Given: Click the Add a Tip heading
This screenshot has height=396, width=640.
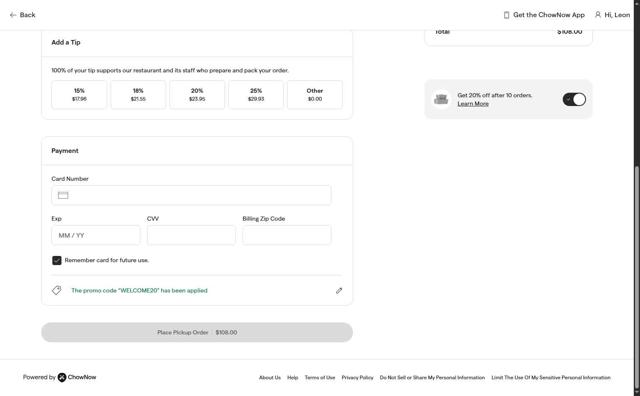Looking at the screenshot, I should (66, 42).
